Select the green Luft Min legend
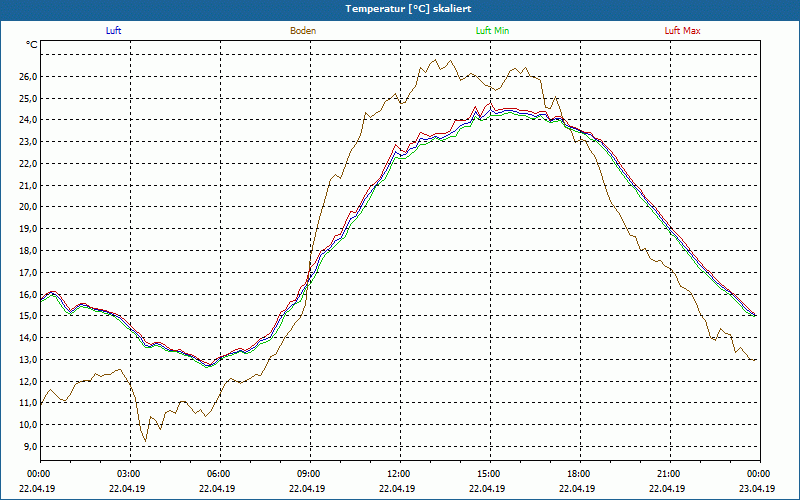The image size is (800, 500). [492, 31]
